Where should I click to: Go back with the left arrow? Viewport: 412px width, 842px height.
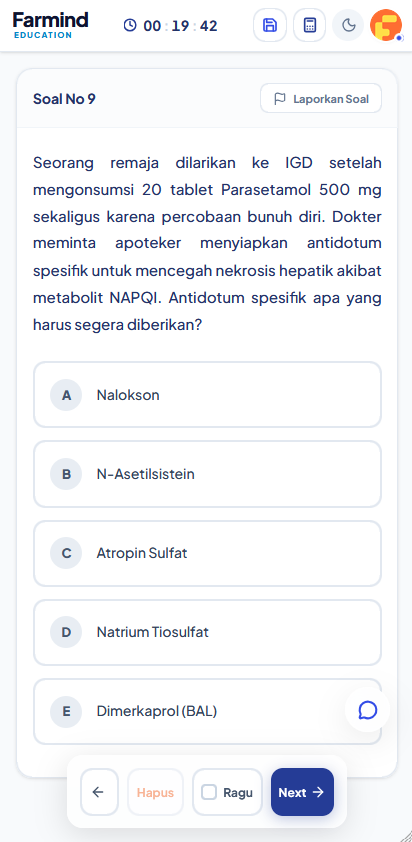point(99,792)
